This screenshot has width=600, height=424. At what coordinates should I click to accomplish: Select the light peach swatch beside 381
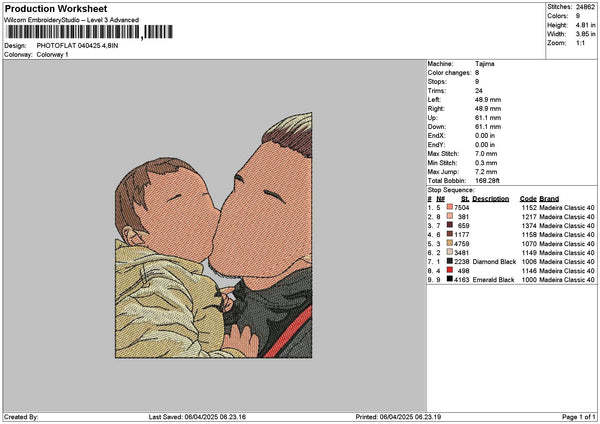click(450, 216)
